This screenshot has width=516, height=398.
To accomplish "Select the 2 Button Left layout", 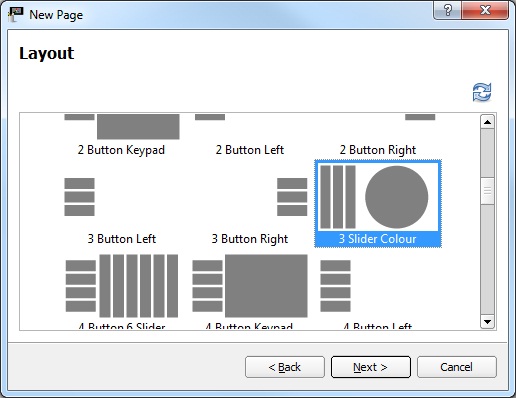I will click(x=250, y=135).
